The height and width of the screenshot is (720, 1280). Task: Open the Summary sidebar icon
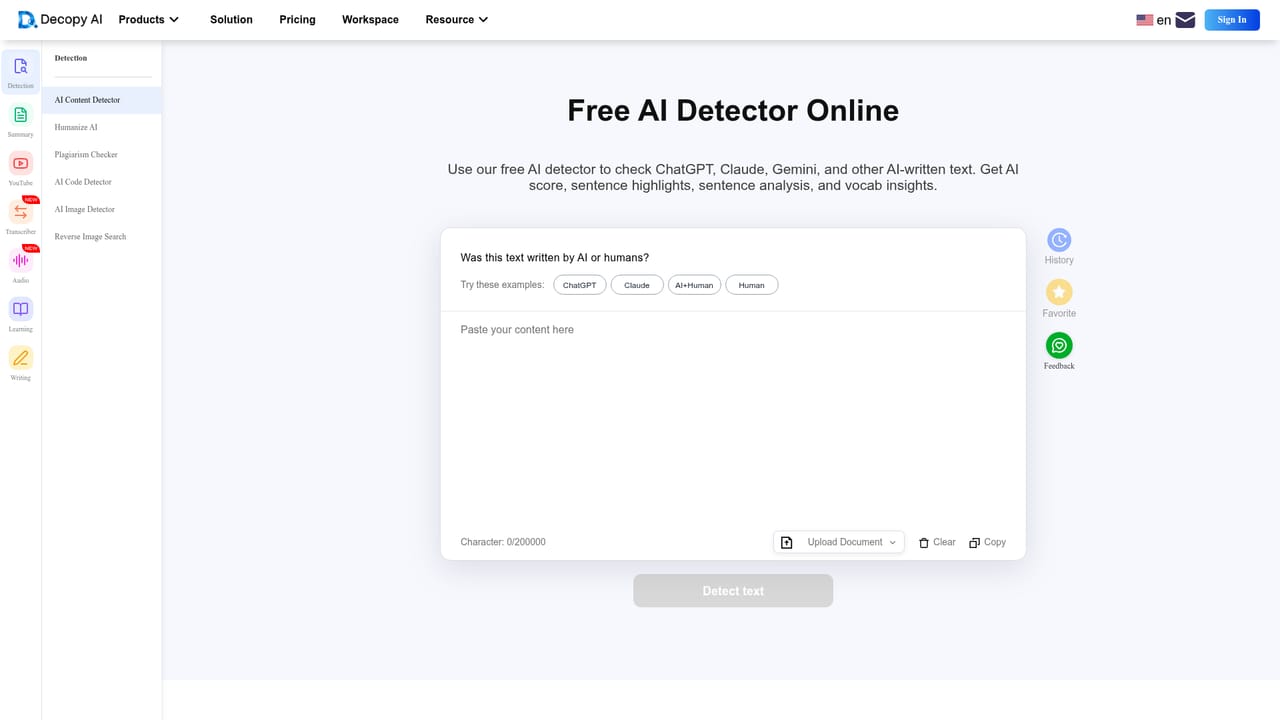[x=20, y=115]
